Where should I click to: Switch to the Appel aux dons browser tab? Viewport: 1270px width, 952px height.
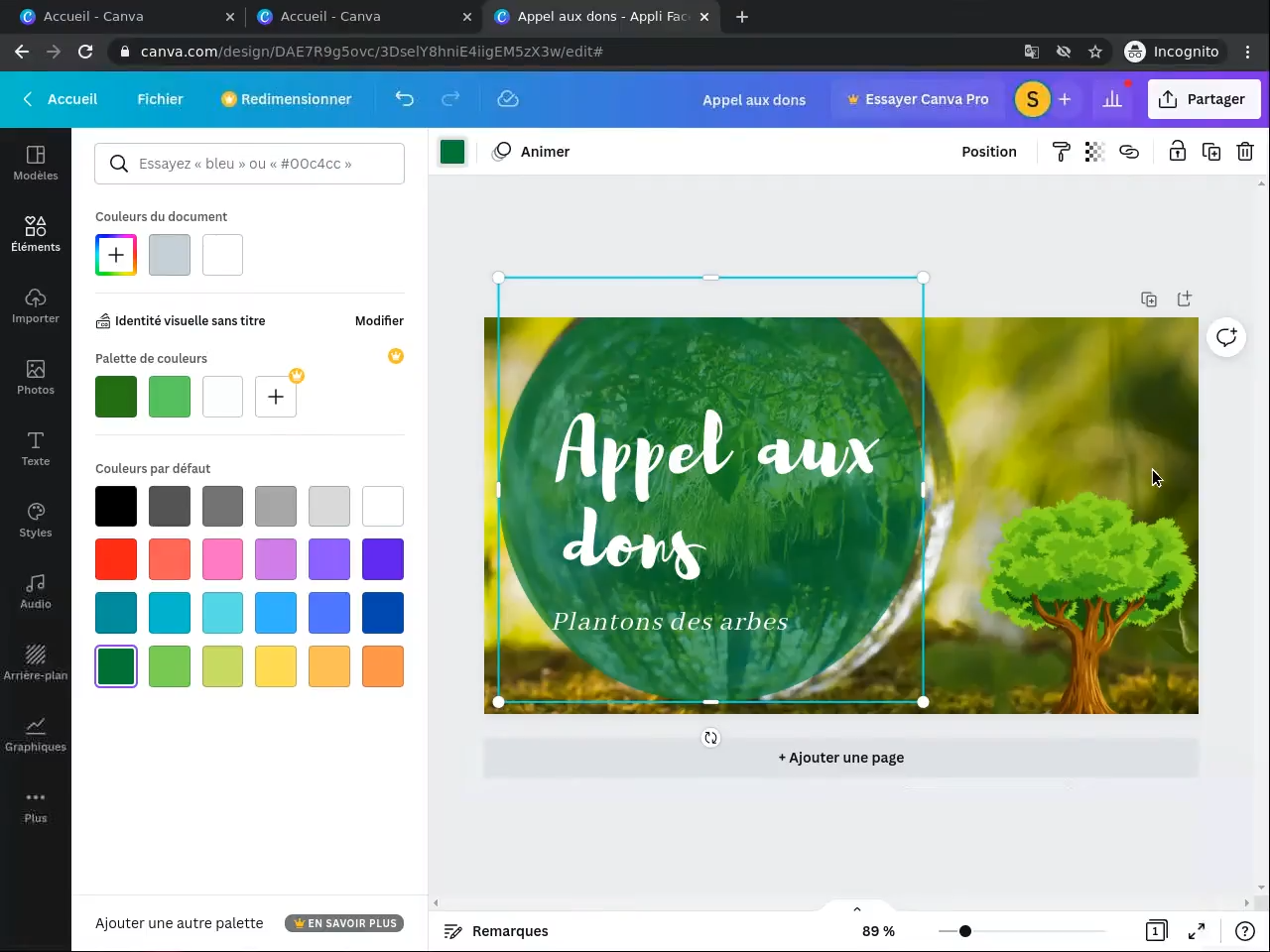603,17
